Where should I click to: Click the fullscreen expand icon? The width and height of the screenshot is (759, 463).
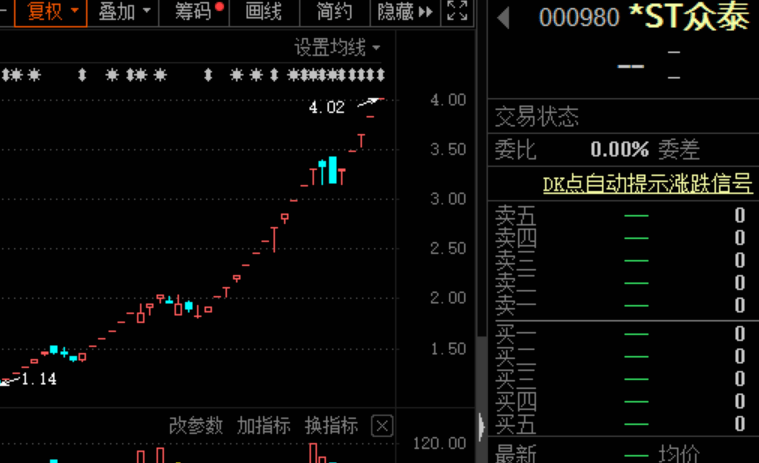457,12
